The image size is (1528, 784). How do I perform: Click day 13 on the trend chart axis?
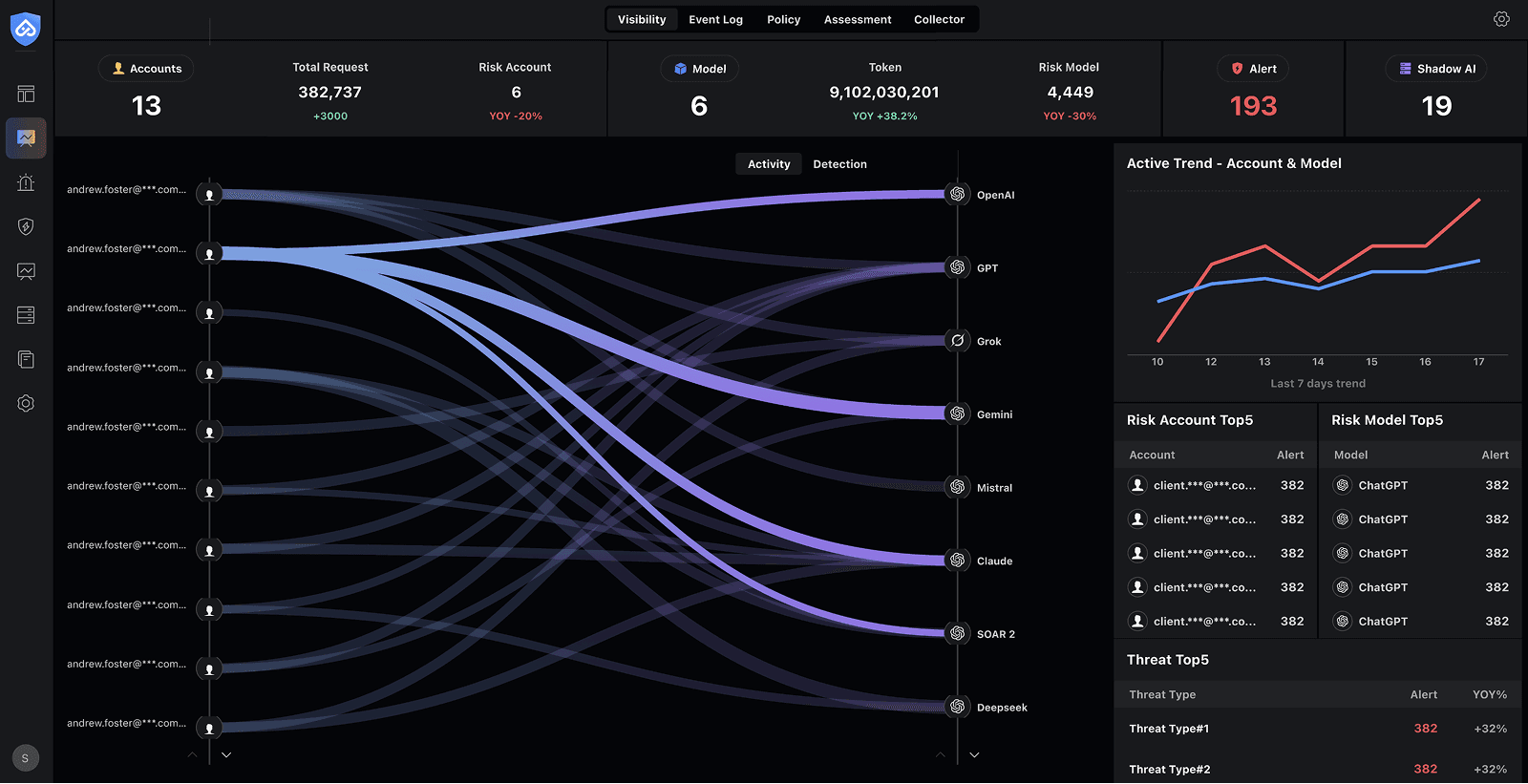[1264, 362]
